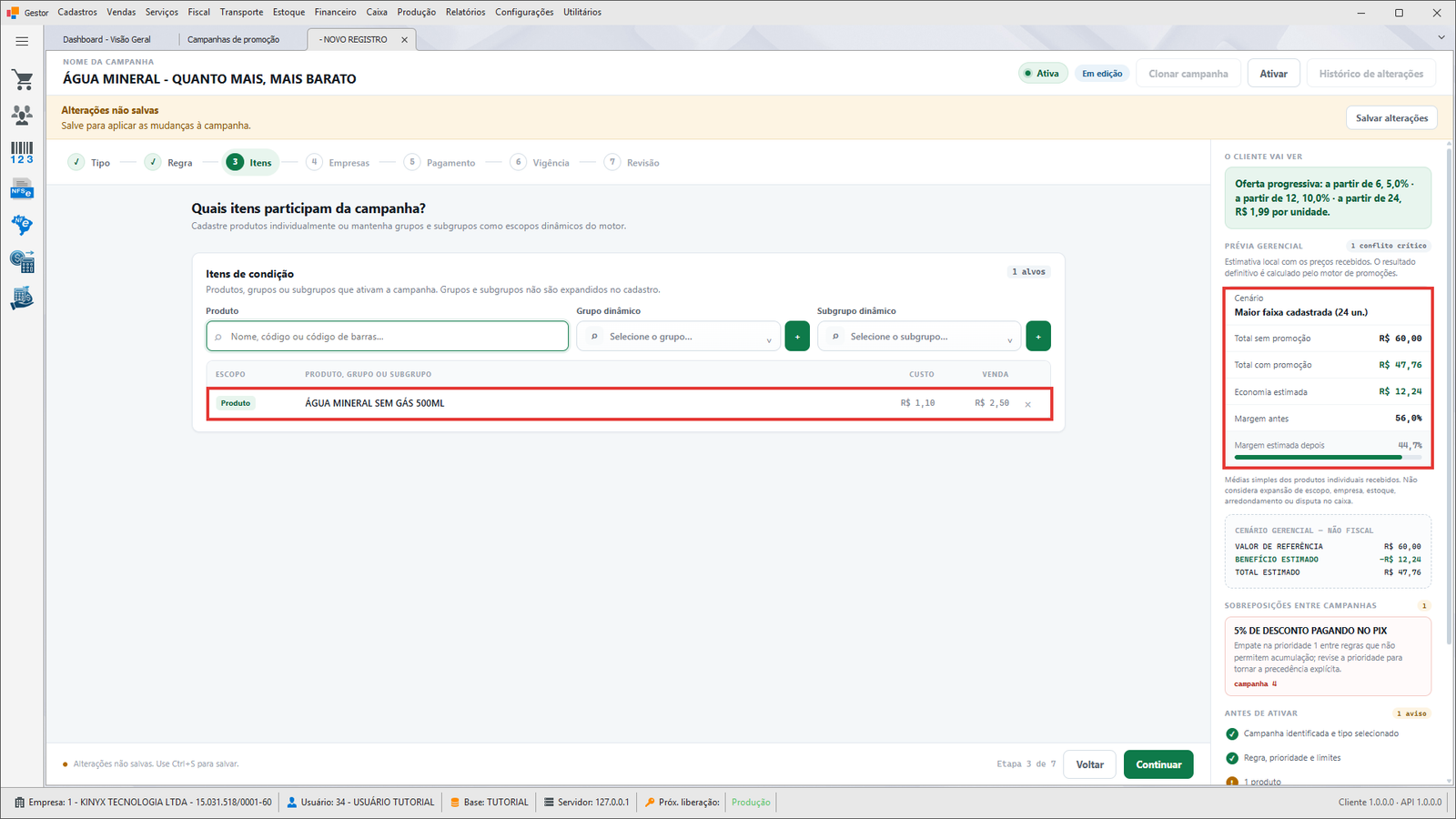Screen dimensions: 1456x819
Task: Switch to Campanhas de promoção tab
Action: point(233,39)
